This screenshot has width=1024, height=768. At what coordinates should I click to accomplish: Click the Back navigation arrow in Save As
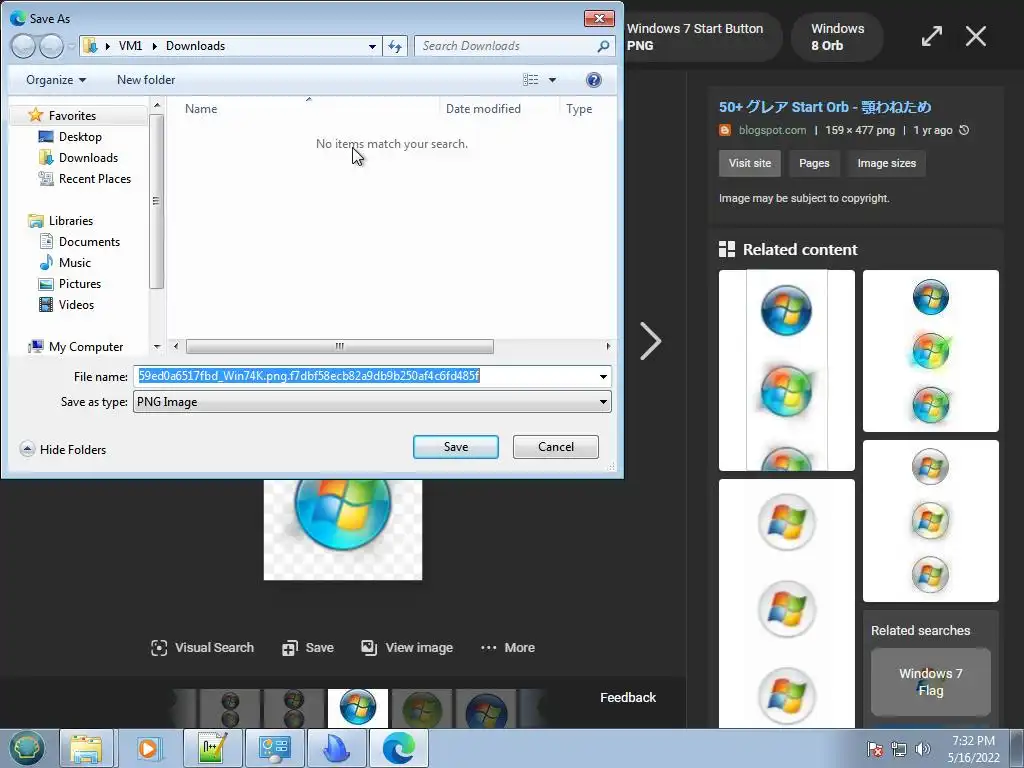[x=23, y=46]
